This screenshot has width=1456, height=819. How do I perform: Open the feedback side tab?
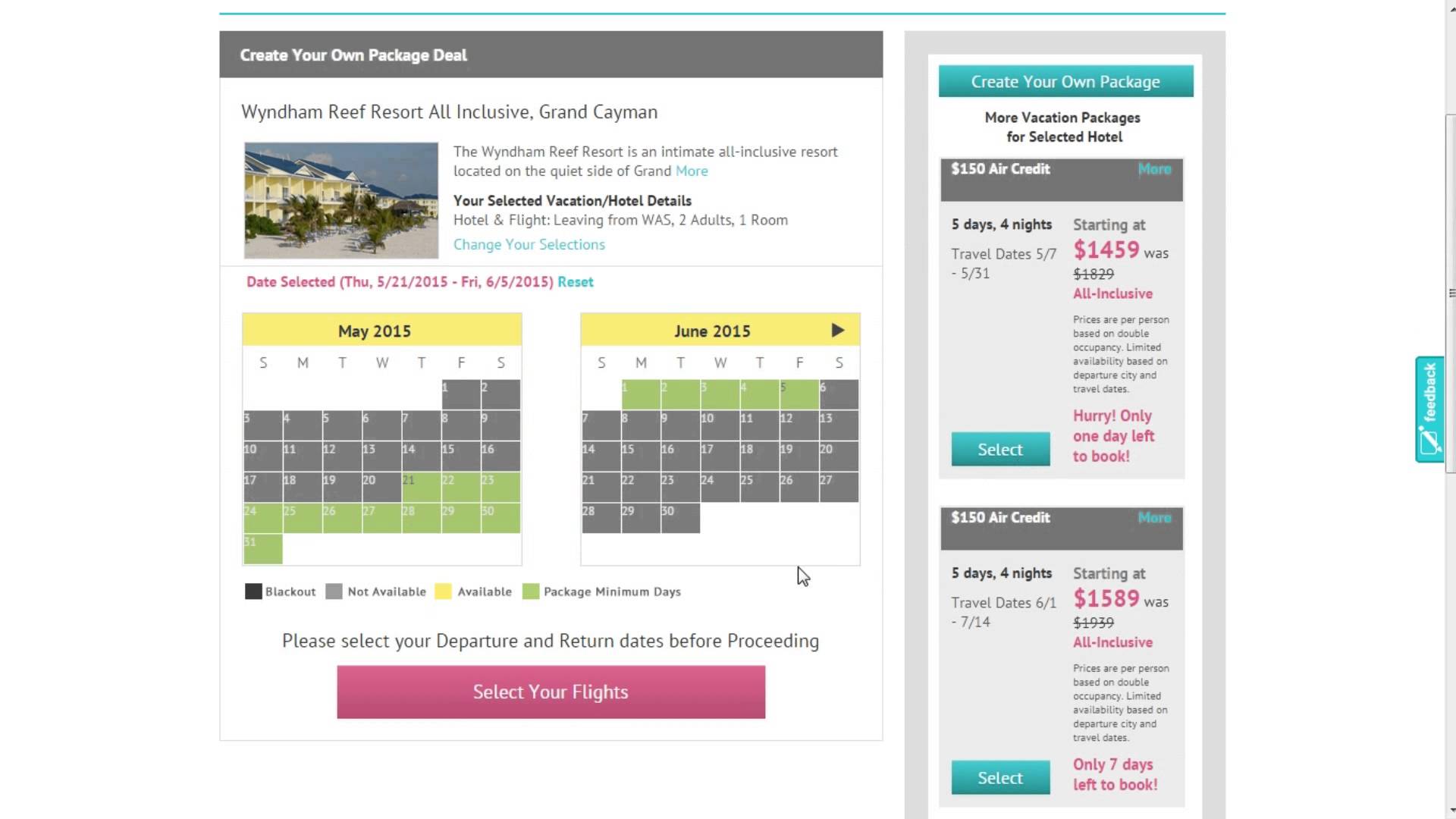pyautogui.click(x=1429, y=409)
